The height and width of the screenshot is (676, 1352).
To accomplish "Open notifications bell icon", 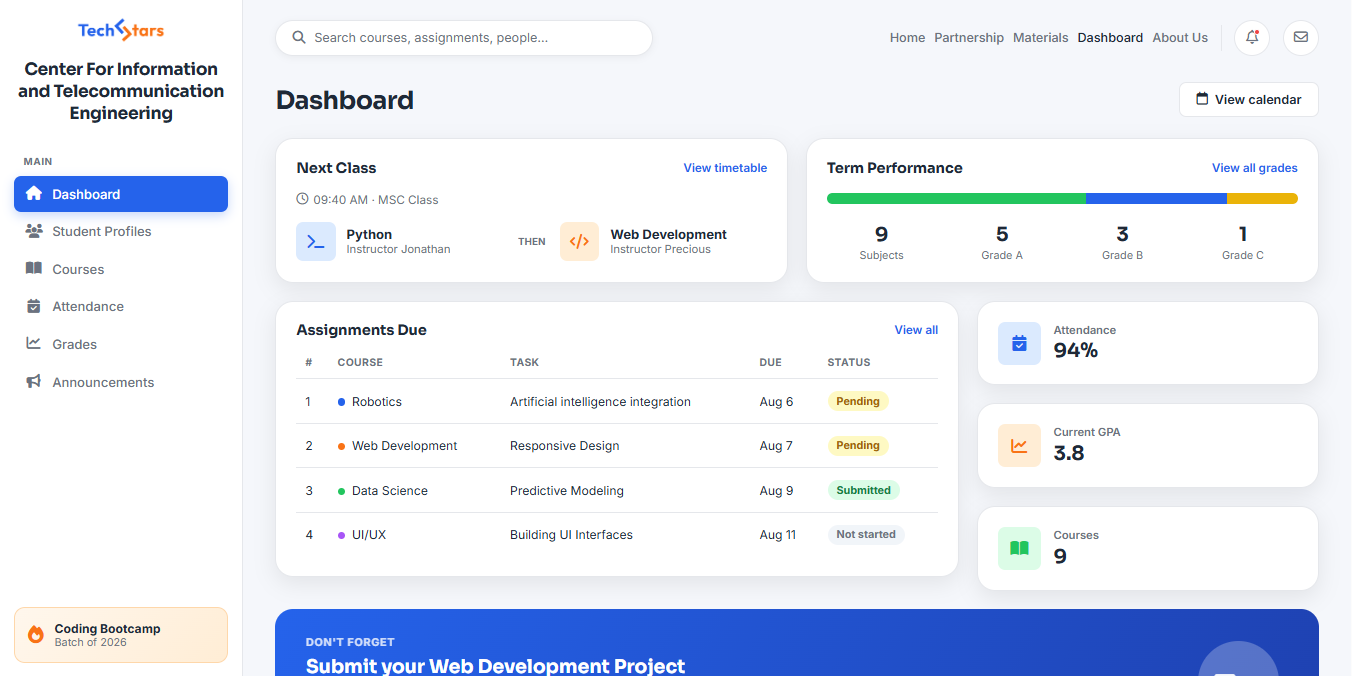I will (x=1252, y=38).
